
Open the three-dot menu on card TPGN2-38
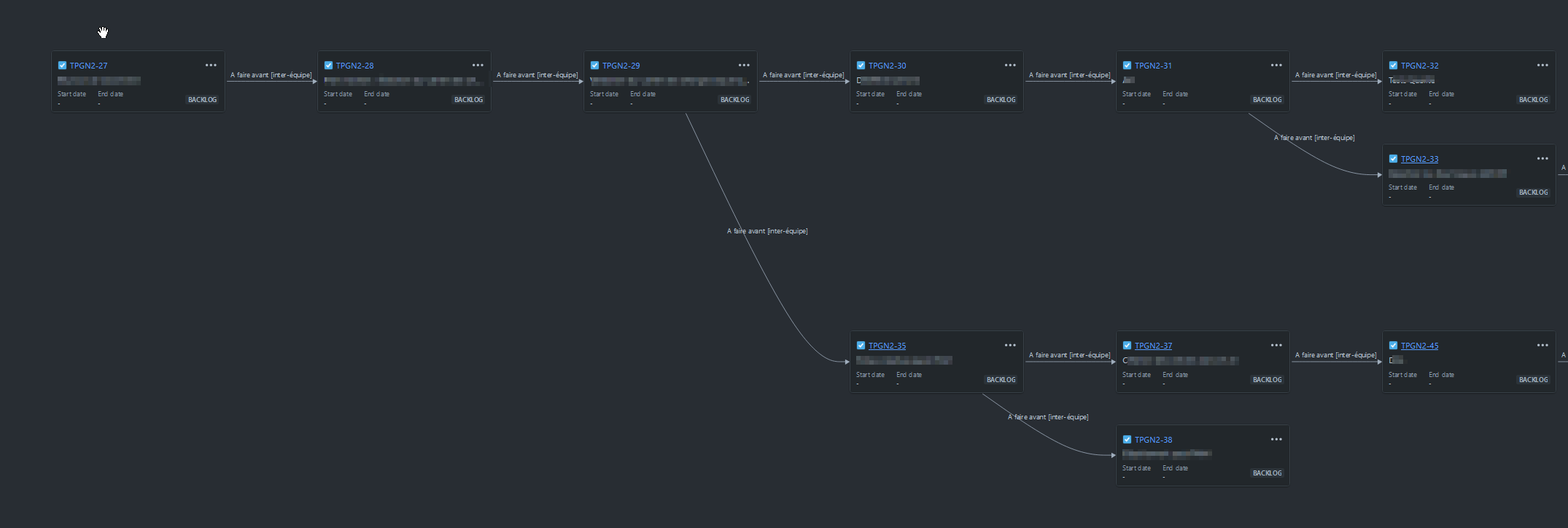(x=1276, y=439)
